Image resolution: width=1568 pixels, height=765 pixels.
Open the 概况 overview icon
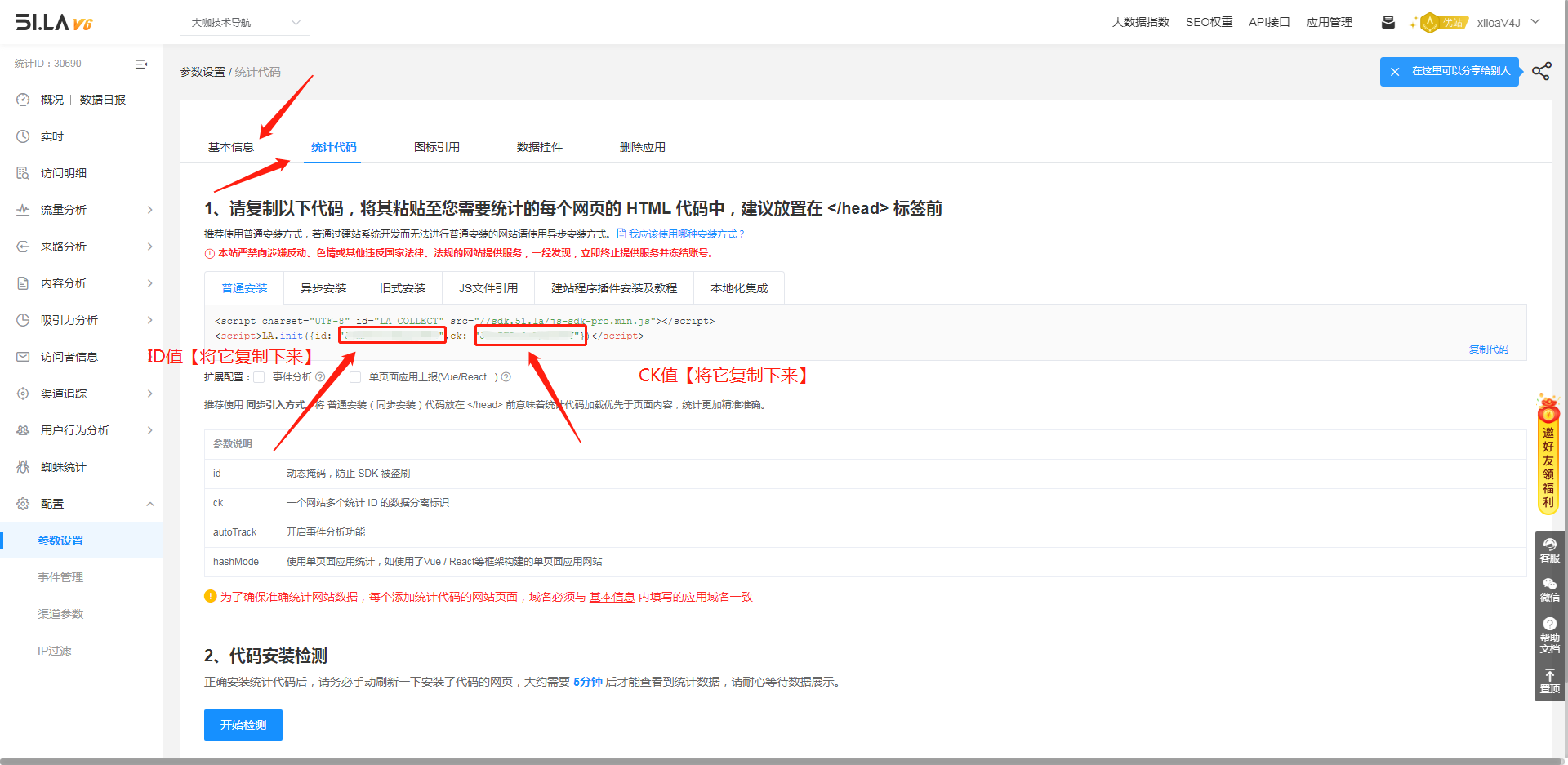23,100
